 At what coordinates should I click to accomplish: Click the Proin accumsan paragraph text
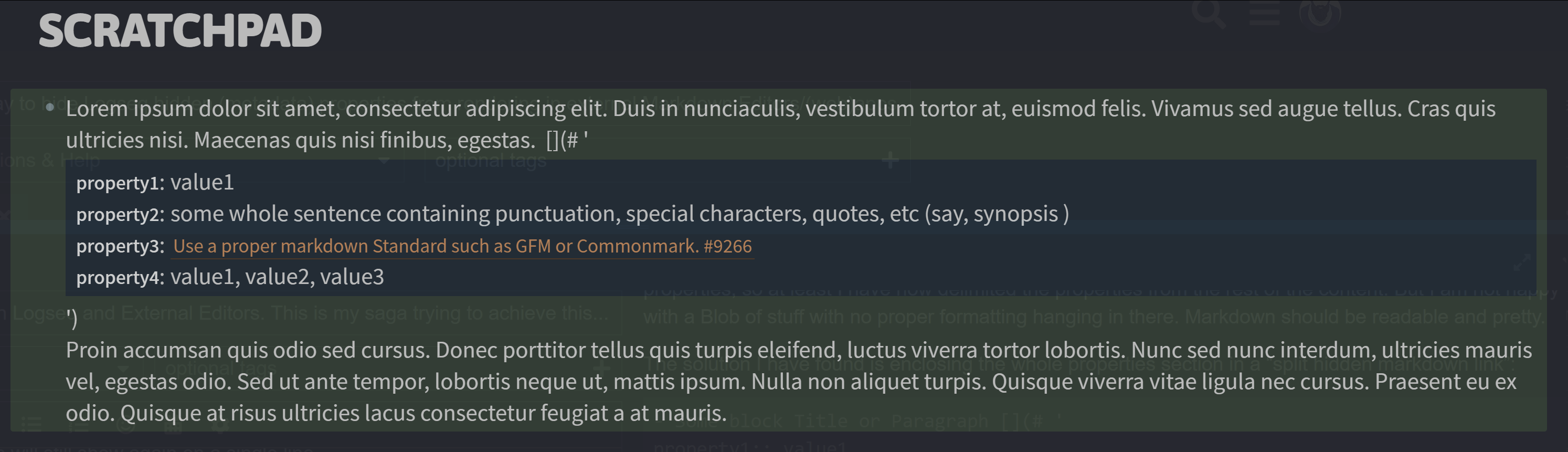coord(799,381)
